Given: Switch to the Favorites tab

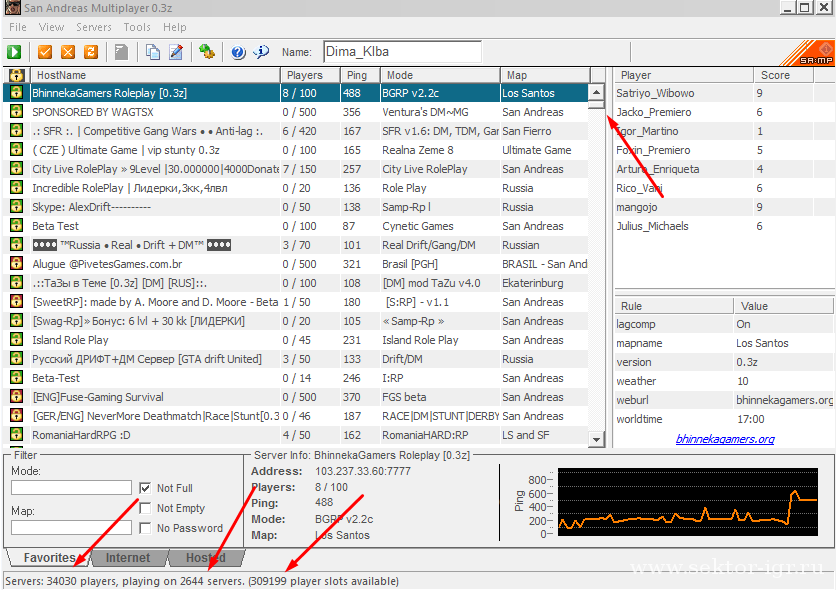Looking at the screenshot, I should click(49, 557).
